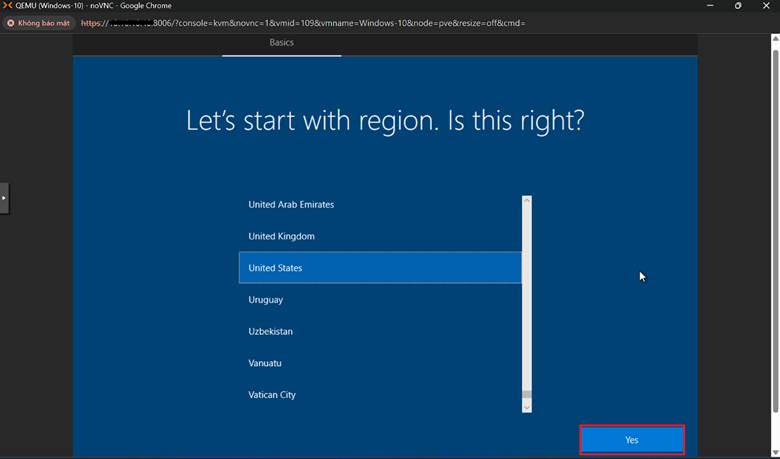
Task: Click the URL address bar
Action: pyautogui.click(x=400, y=22)
